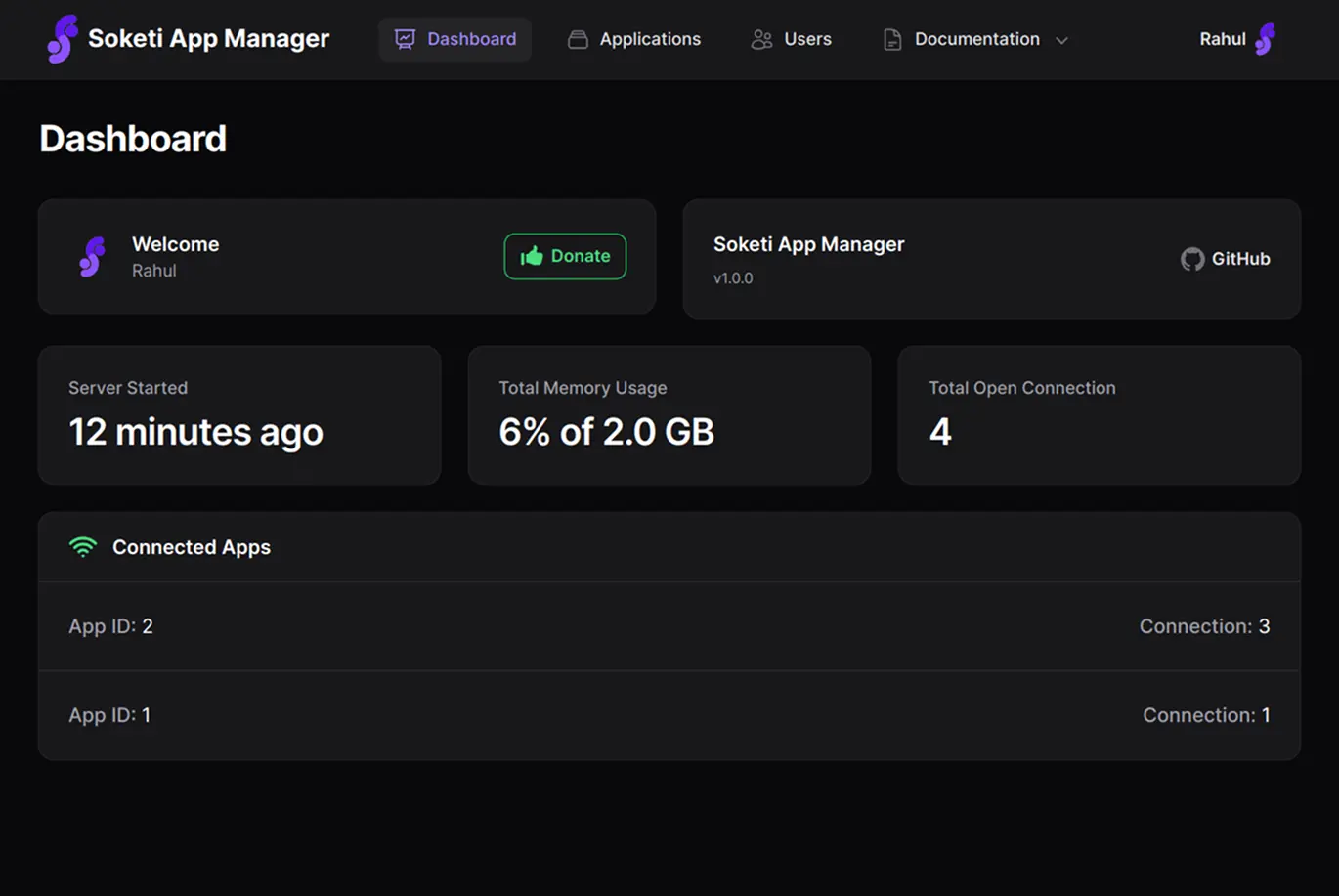This screenshot has width=1339, height=896.
Task: Open the GitHub link
Action: [x=1225, y=258]
